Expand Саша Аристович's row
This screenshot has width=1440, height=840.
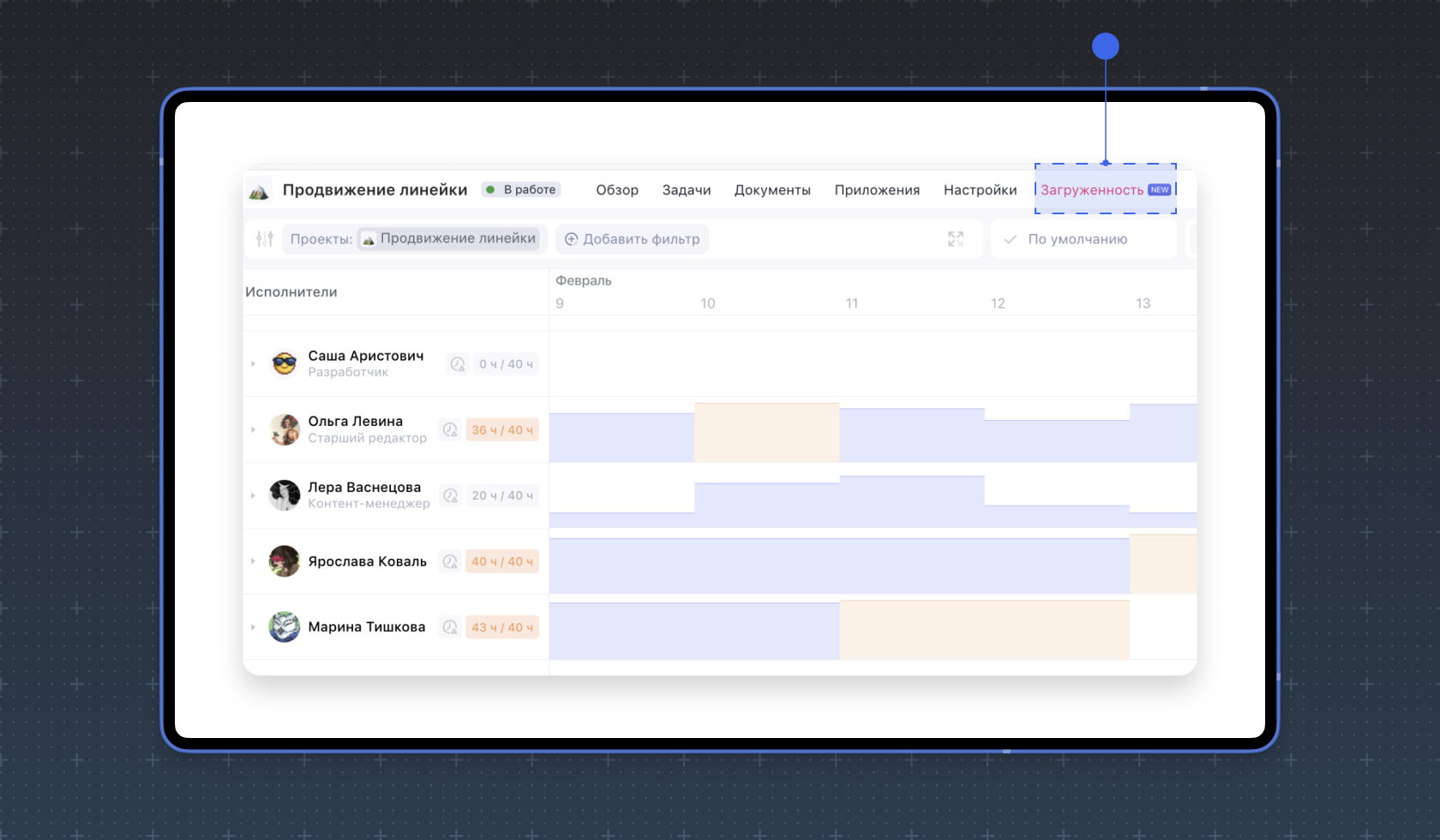pyautogui.click(x=253, y=364)
